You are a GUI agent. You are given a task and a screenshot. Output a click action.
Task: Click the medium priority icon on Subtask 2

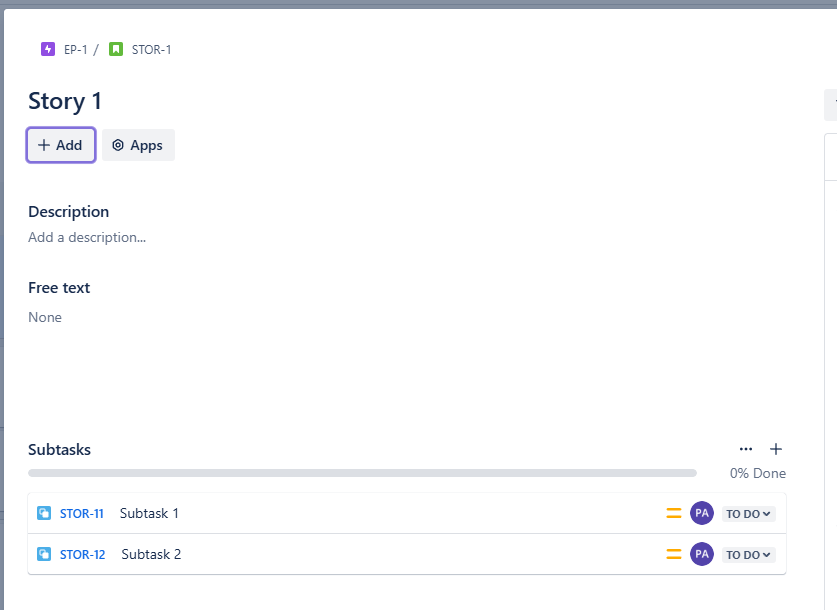pyautogui.click(x=673, y=553)
